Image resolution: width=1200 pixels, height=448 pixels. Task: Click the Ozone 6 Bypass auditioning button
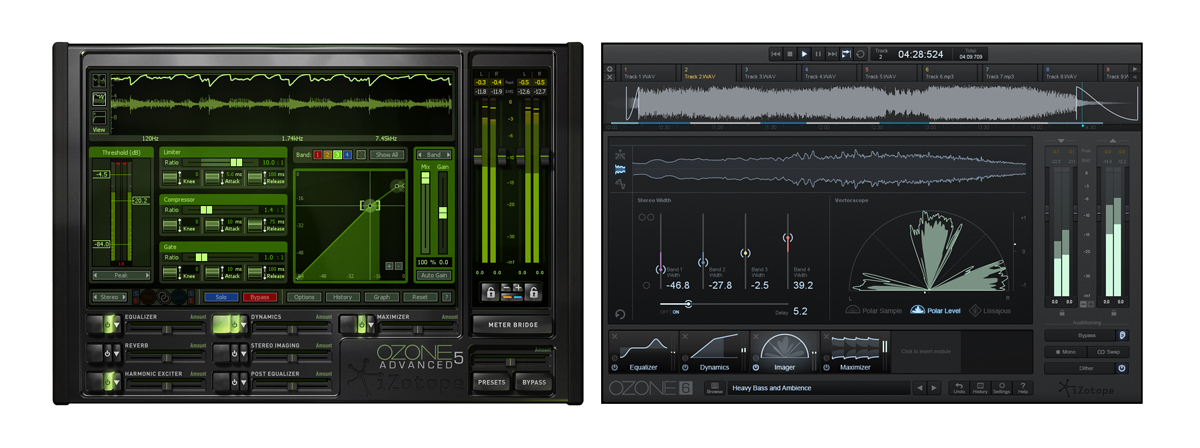click(1081, 335)
